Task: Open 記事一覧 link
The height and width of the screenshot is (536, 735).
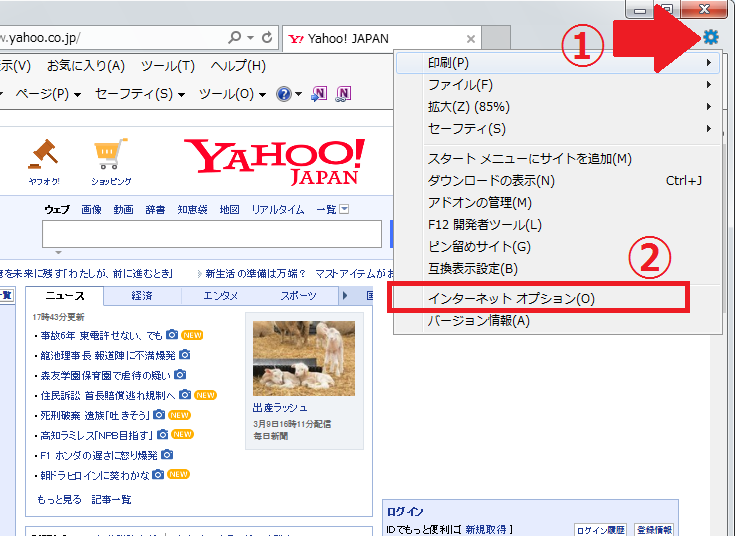Action: click(111, 499)
